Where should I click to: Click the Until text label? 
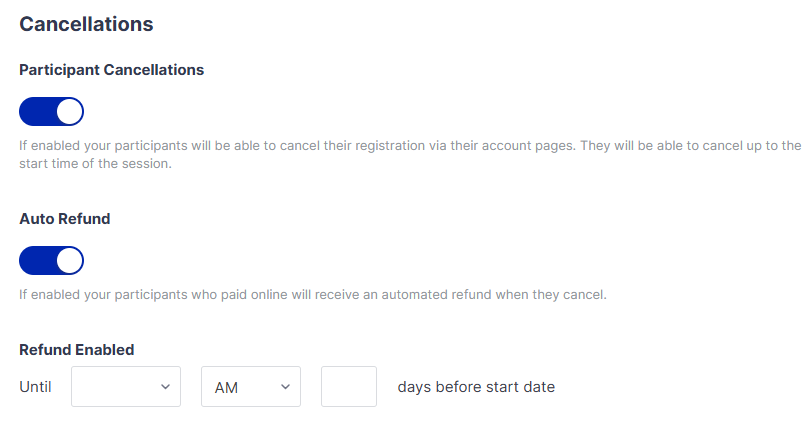(x=35, y=386)
